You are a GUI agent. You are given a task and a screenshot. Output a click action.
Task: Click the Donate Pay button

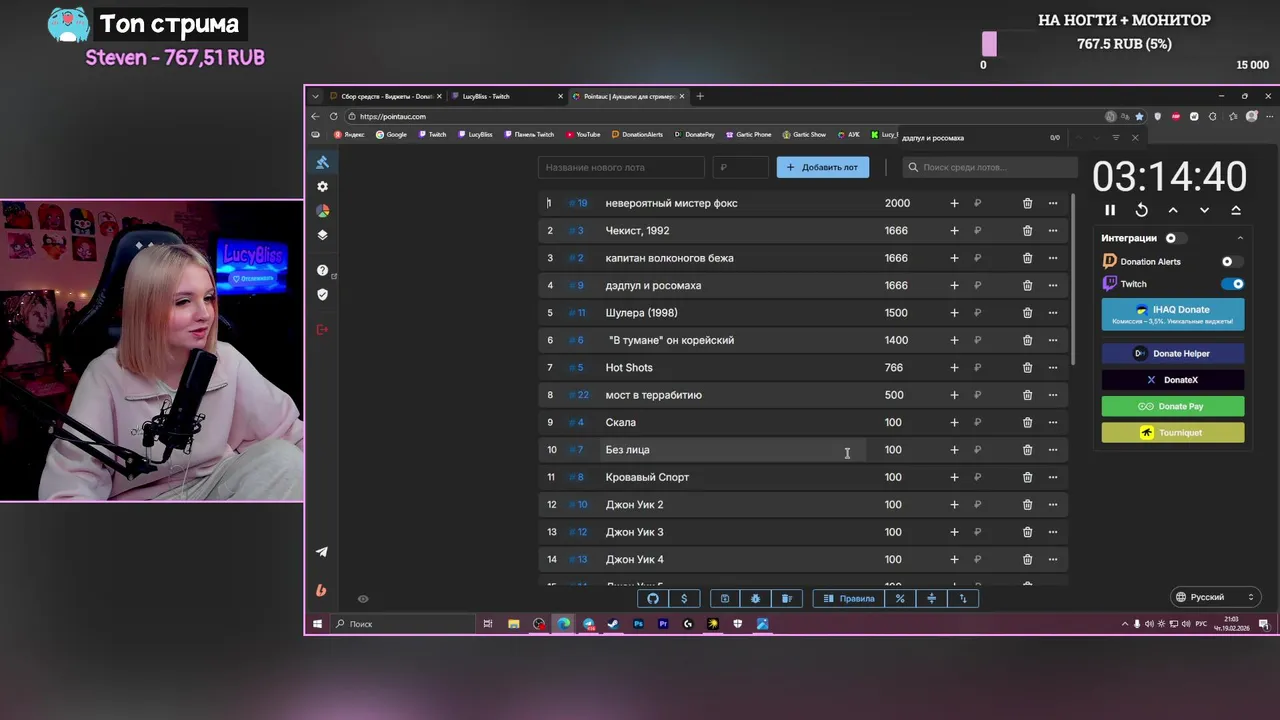(1173, 407)
